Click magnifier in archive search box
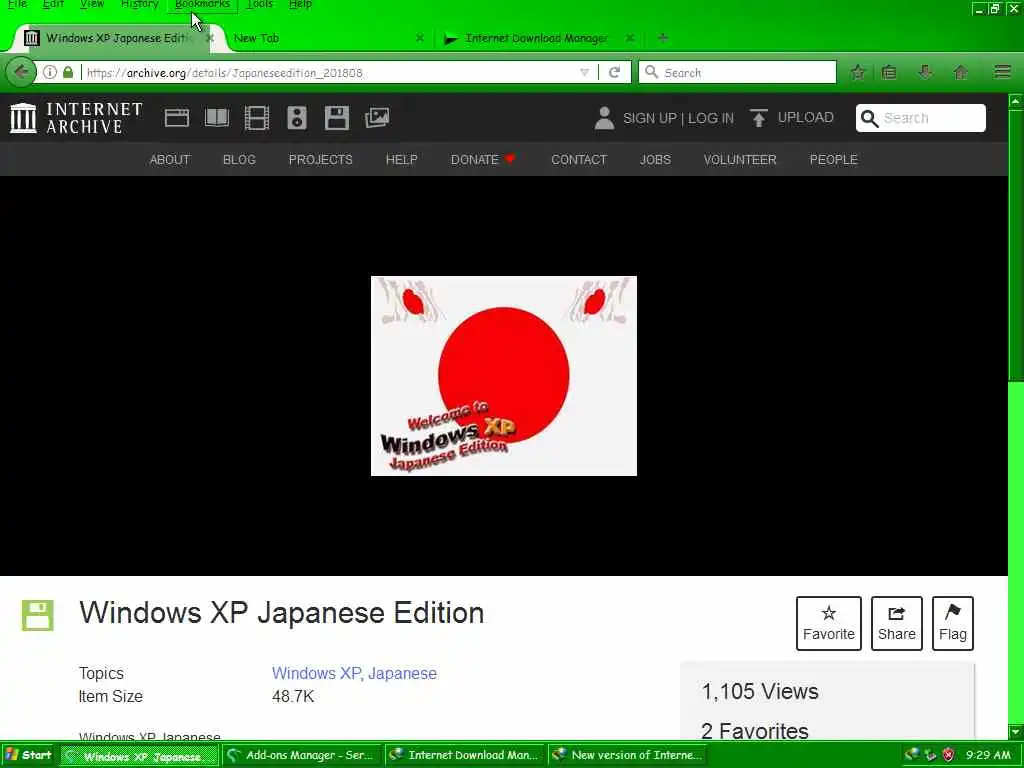This screenshot has width=1024, height=768. pyautogui.click(x=869, y=118)
